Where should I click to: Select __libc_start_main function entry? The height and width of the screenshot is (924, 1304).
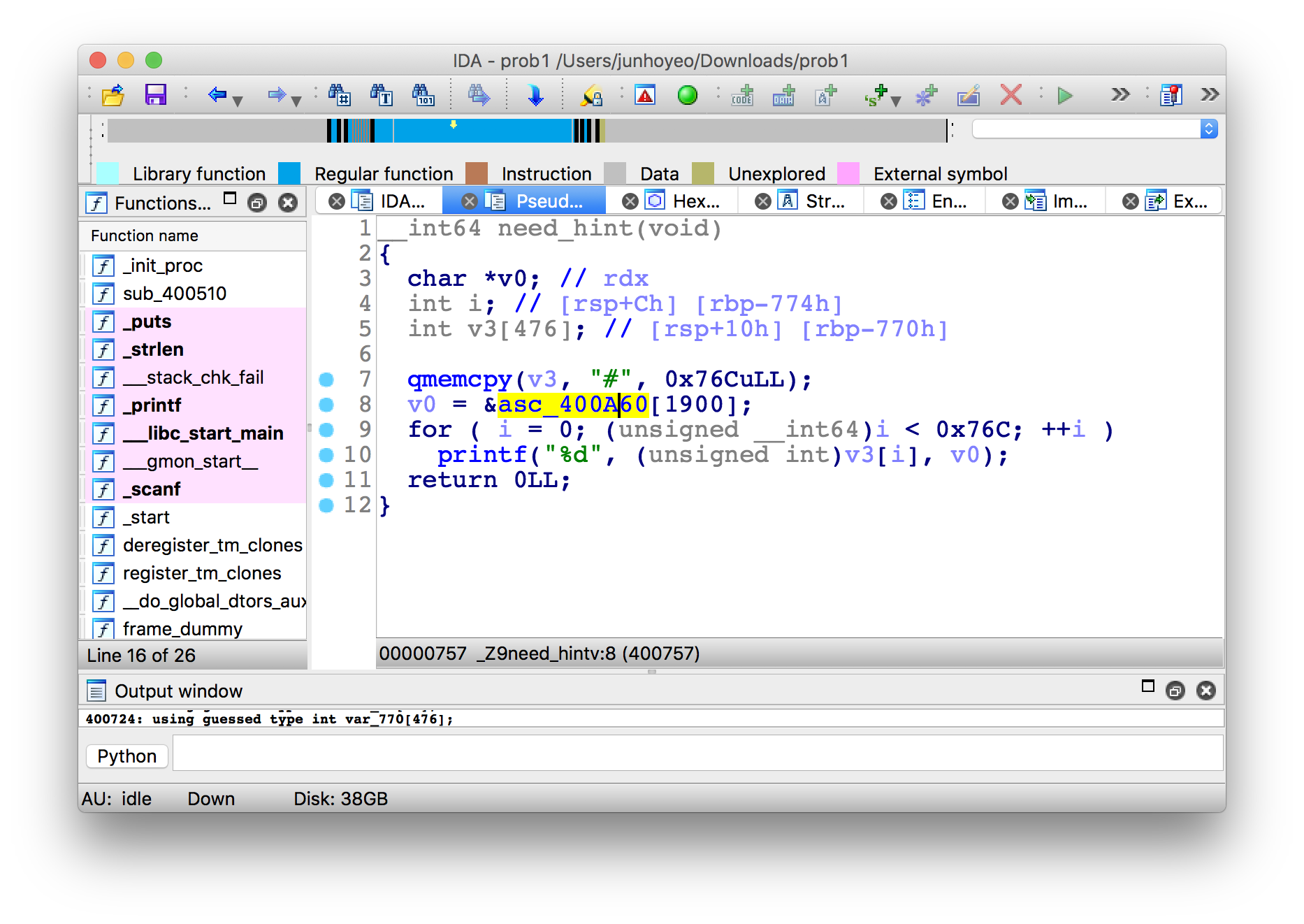pyautogui.click(x=194, y=433)
